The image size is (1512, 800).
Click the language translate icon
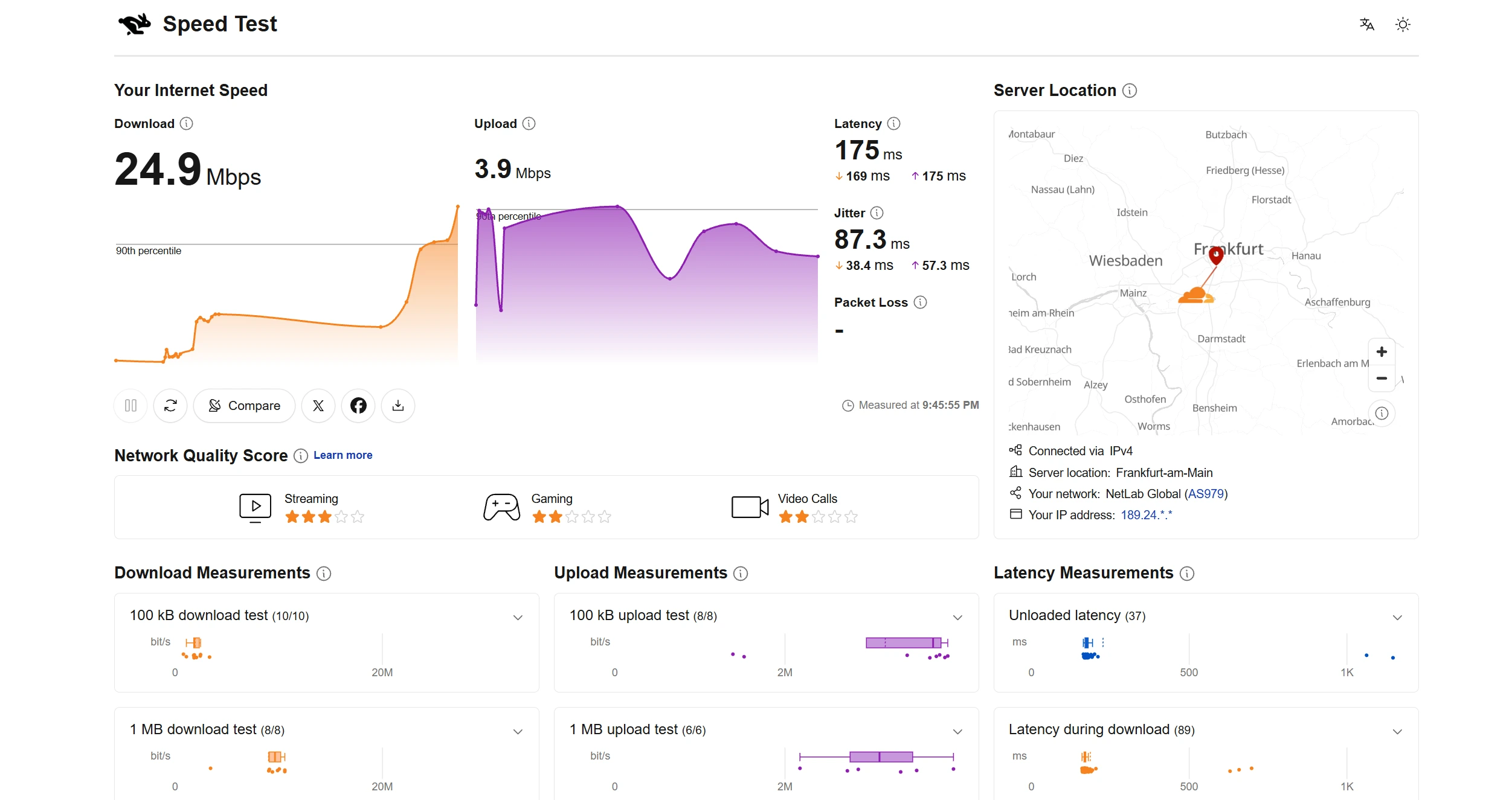(1366, 24)
